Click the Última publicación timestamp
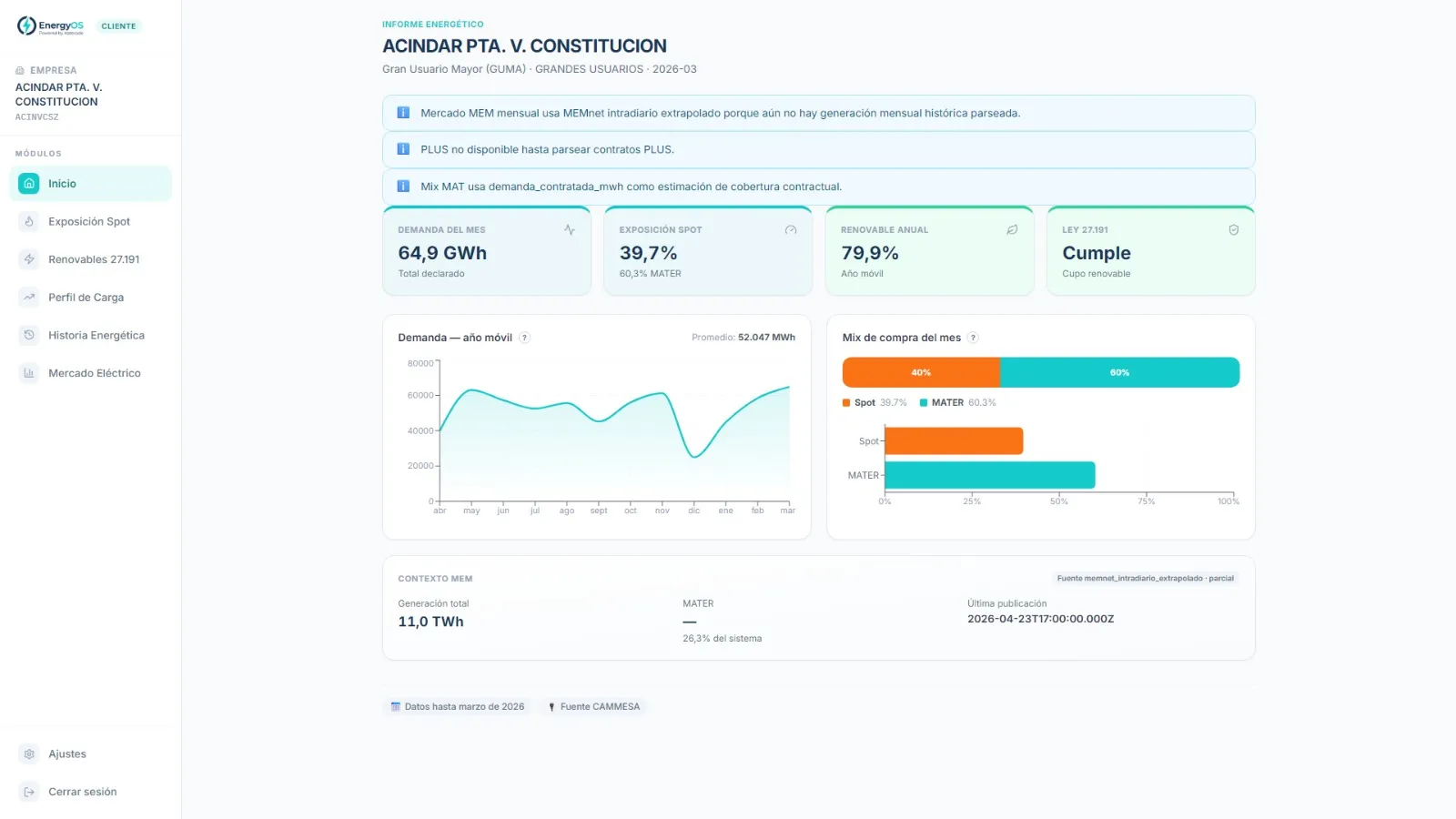 coord(1041,619)
